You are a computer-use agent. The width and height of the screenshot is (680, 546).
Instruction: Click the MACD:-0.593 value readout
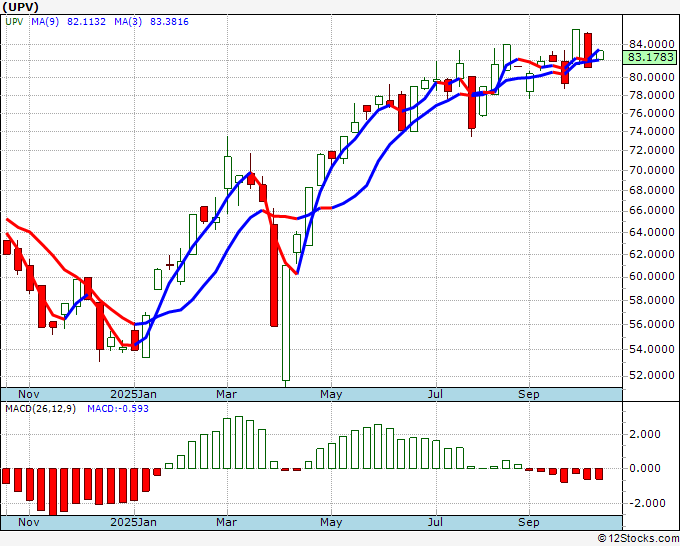pyautogui.click(x=118, y=409)
